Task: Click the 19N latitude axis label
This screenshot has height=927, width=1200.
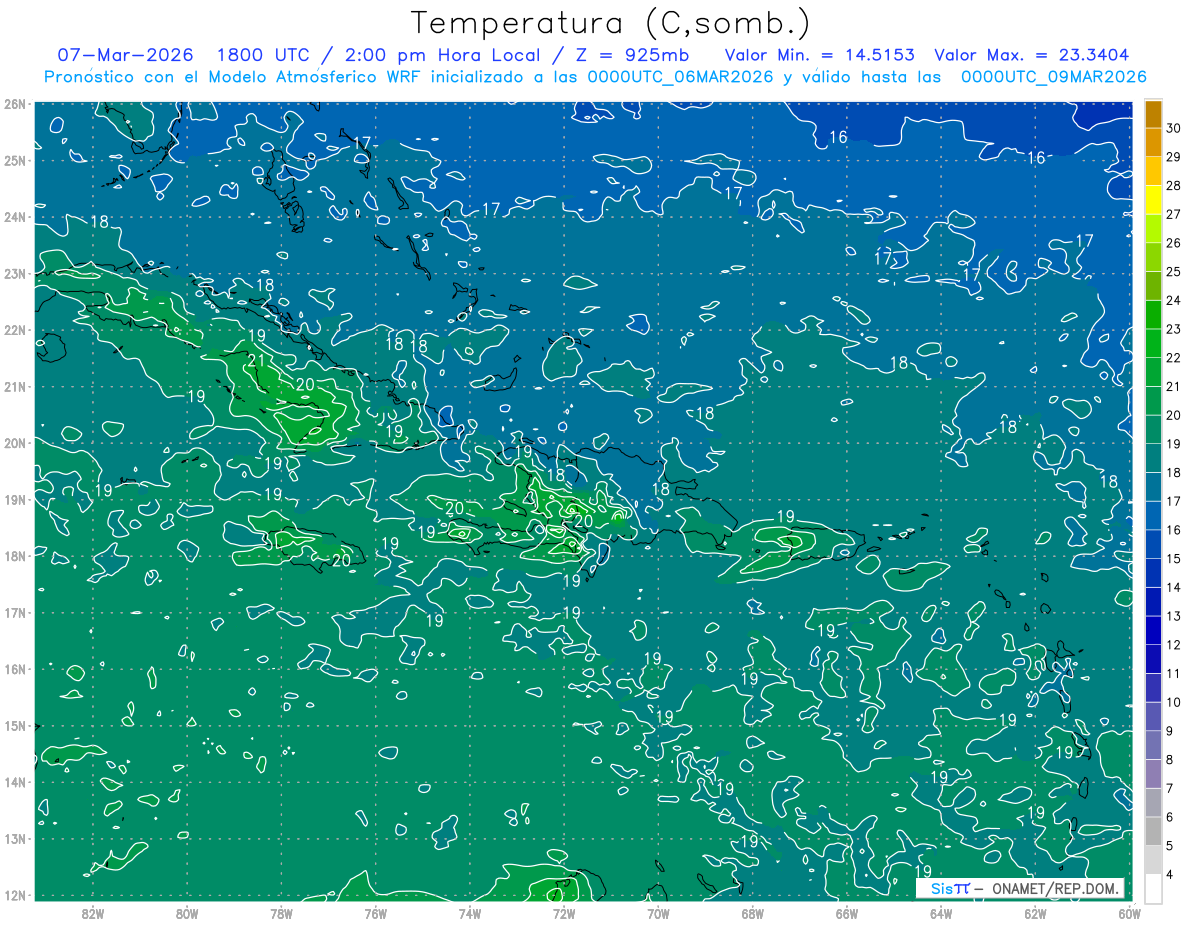Action: pyautogui.click(x=14, y=500)
